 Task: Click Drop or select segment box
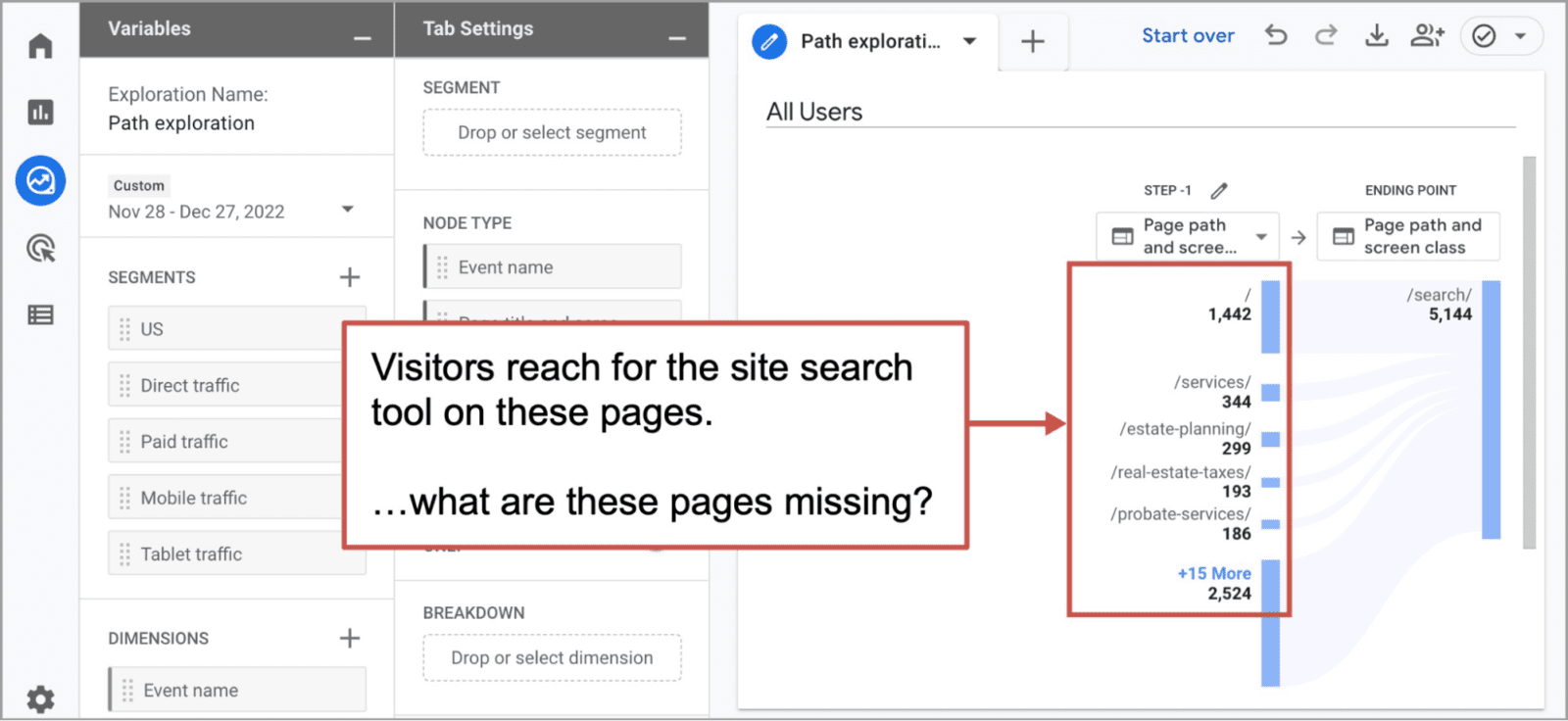pos(552,132)
